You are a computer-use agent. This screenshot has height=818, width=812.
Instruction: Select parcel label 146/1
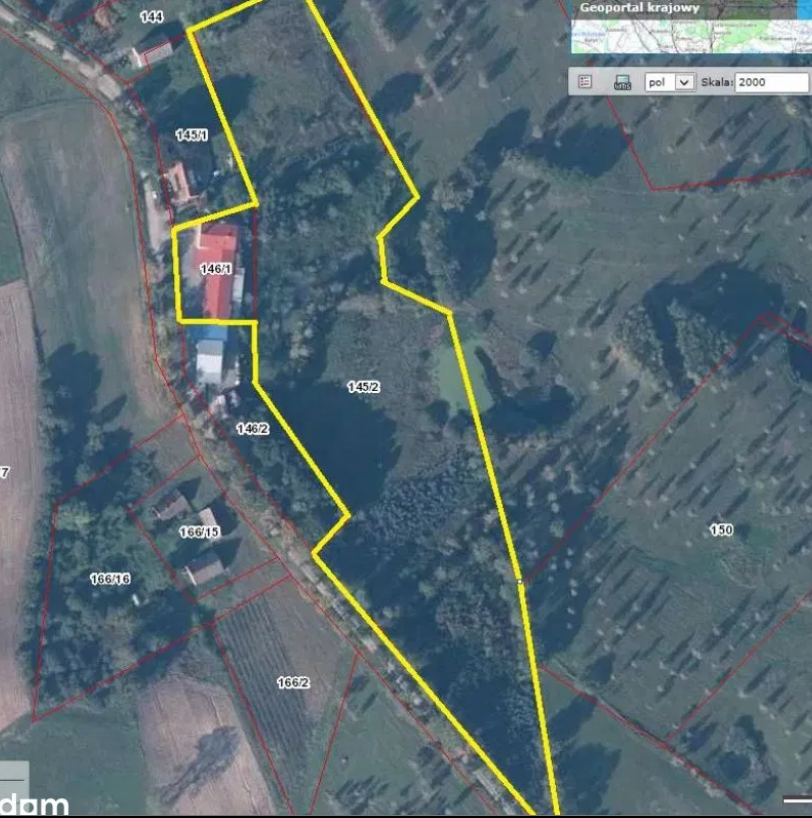point(216,269)
